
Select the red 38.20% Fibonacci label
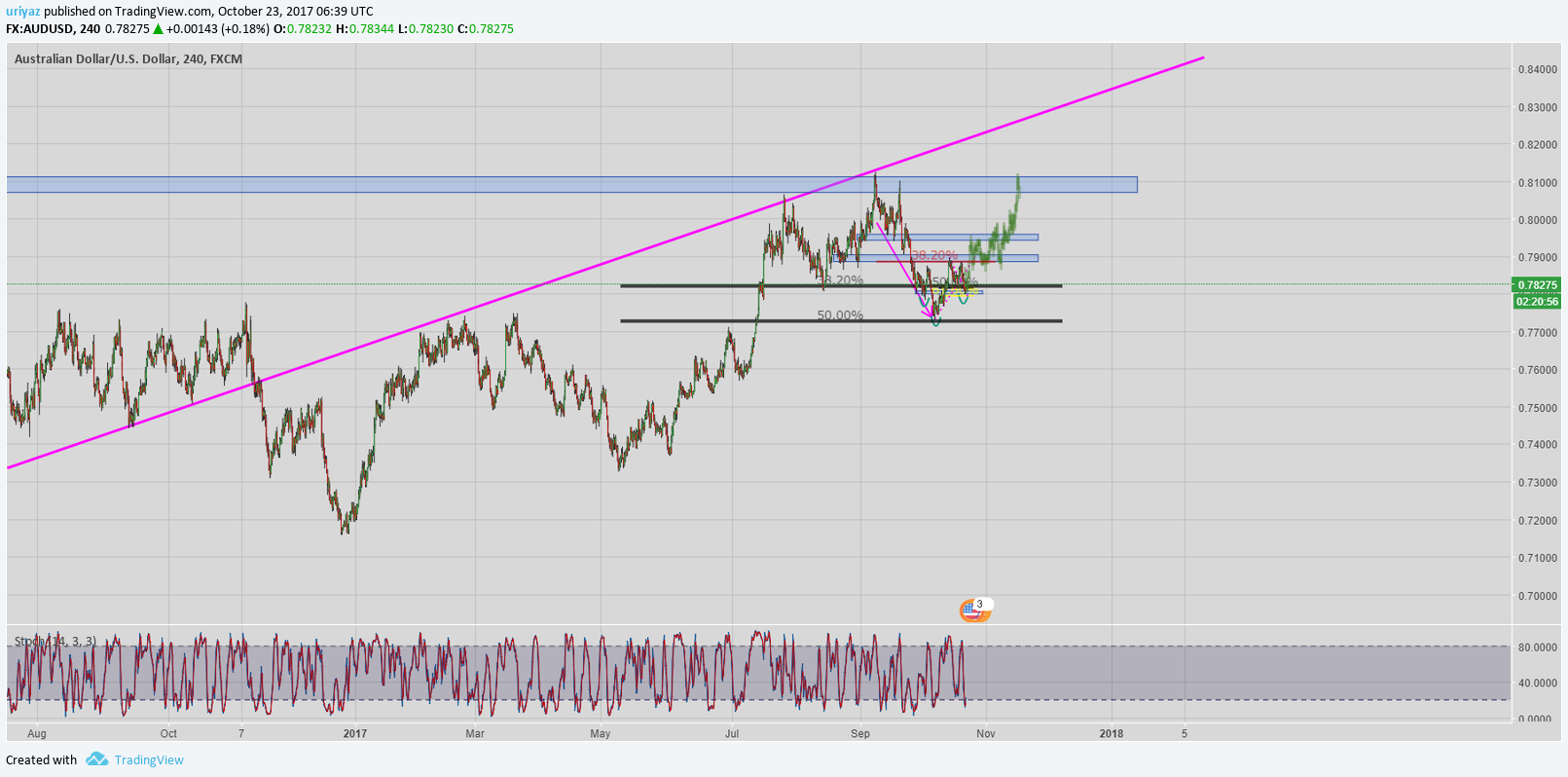[x=934, y=256]
